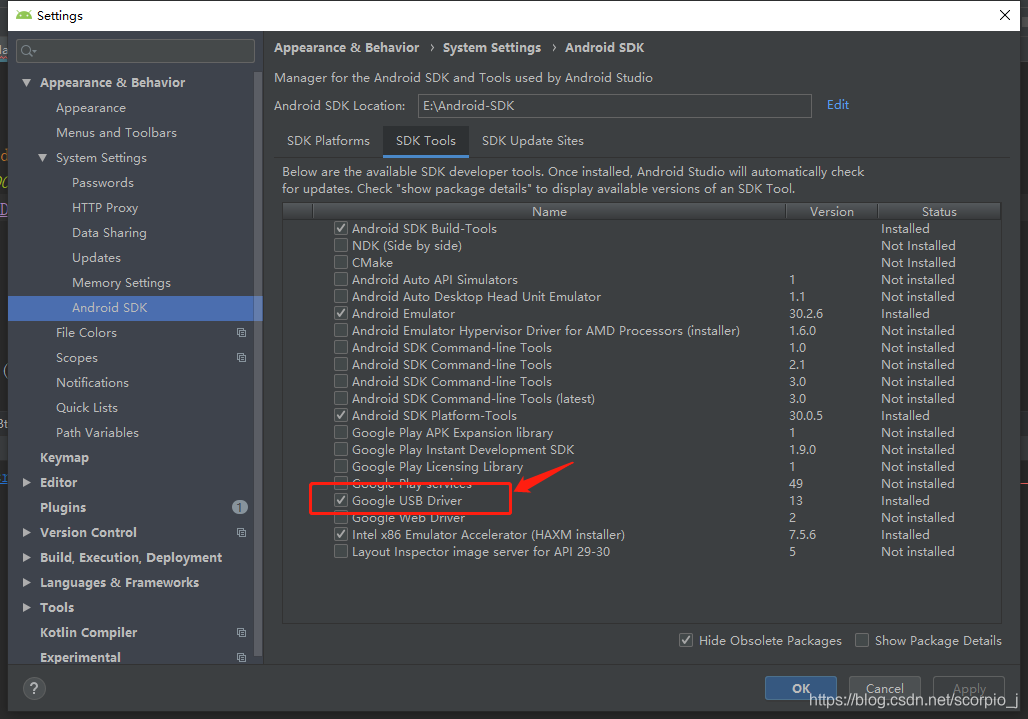
Task: Click the Android SDK Location field
Action: click(614, 106)
